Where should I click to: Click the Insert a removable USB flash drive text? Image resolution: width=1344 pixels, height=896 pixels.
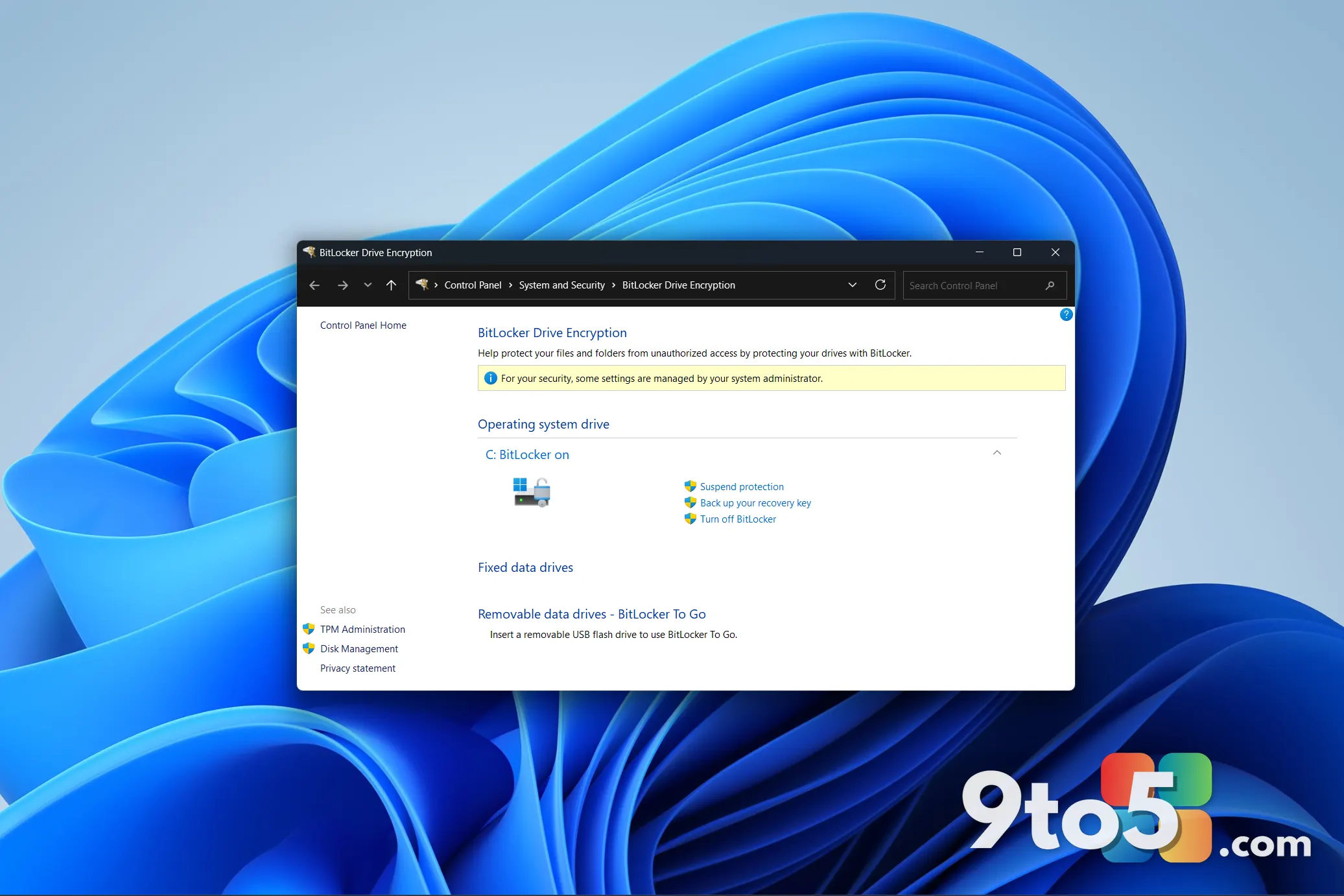(x=613, y=635)
